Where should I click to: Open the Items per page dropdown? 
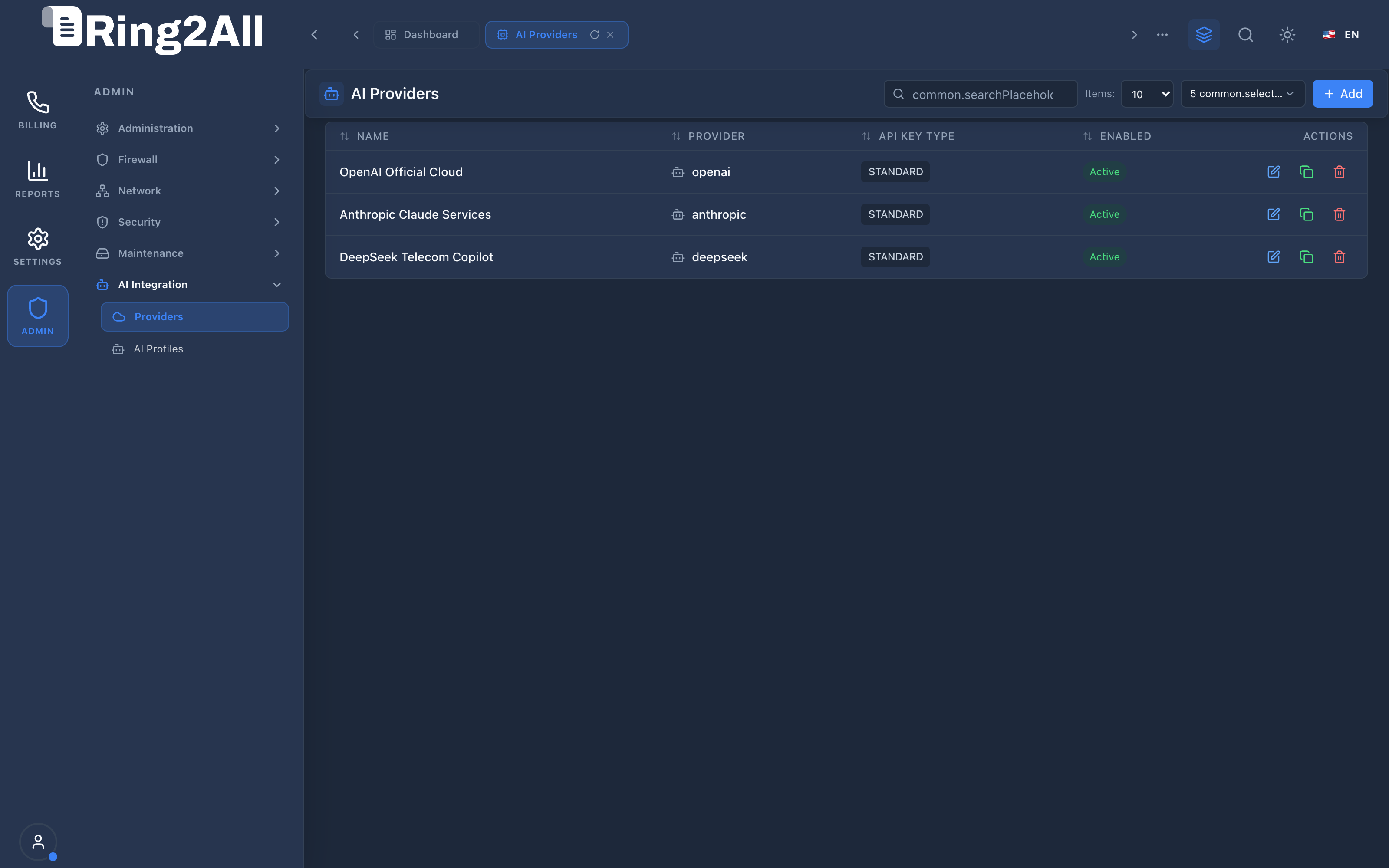tap(1147, 94)
